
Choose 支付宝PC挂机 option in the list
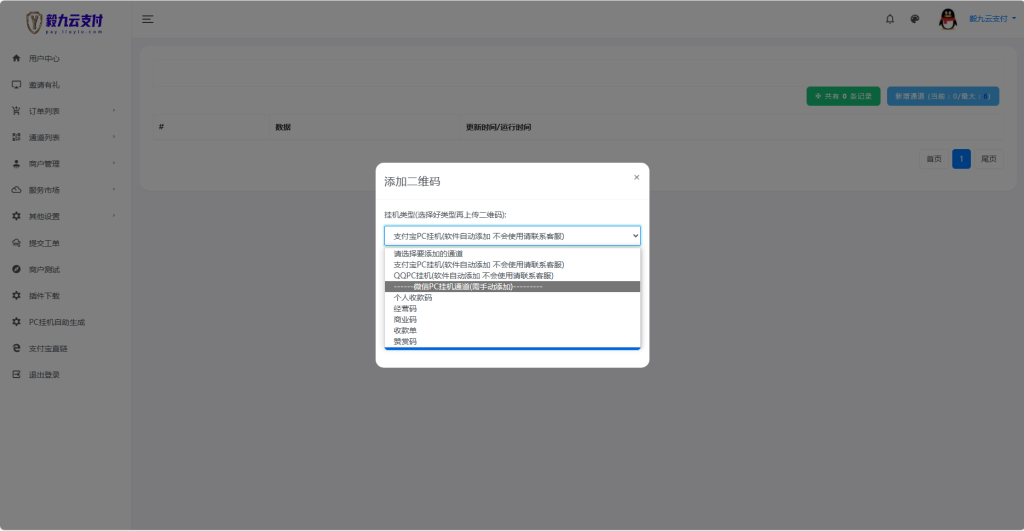coord(512,265)
